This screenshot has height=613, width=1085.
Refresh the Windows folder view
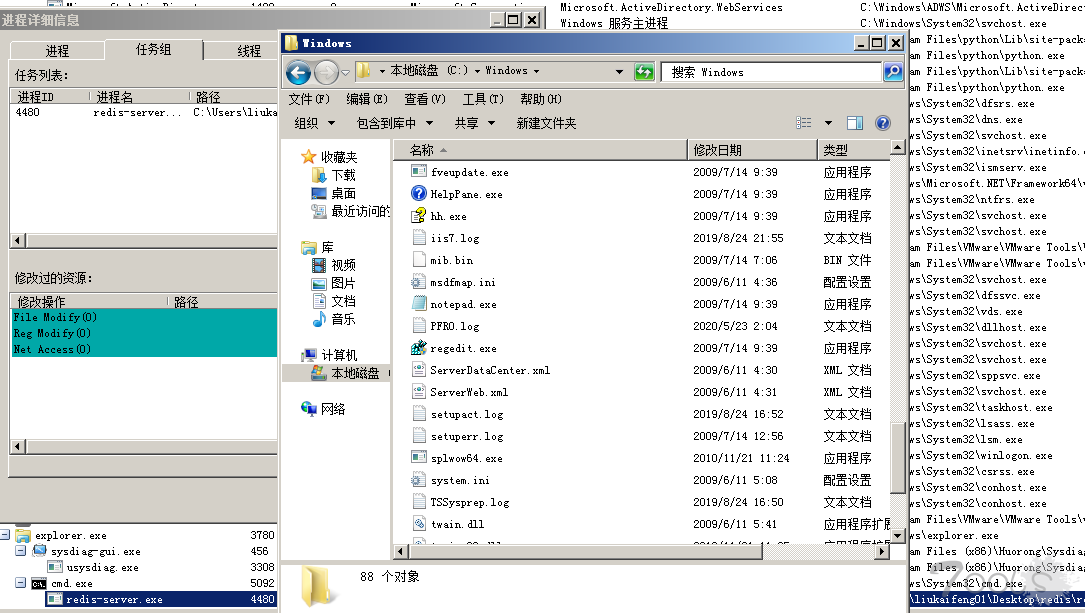tap(644, 72)
